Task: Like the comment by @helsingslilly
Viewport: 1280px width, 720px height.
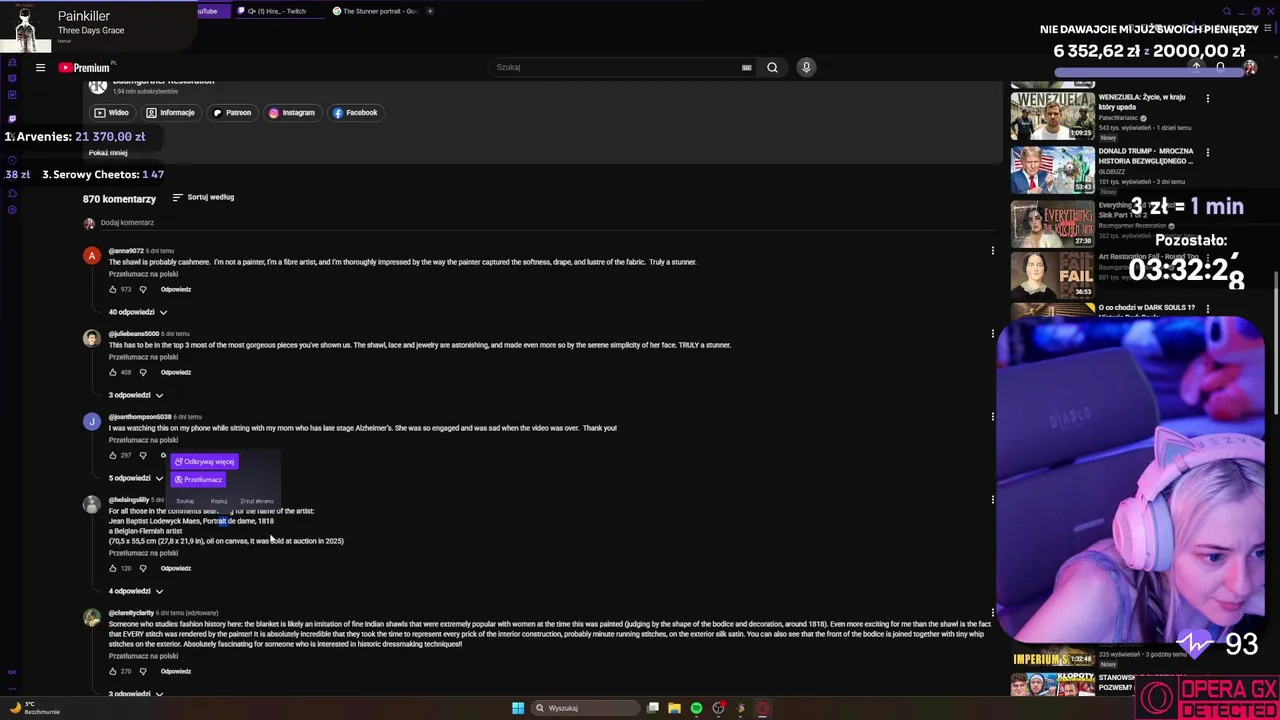Action: (113, 568)
